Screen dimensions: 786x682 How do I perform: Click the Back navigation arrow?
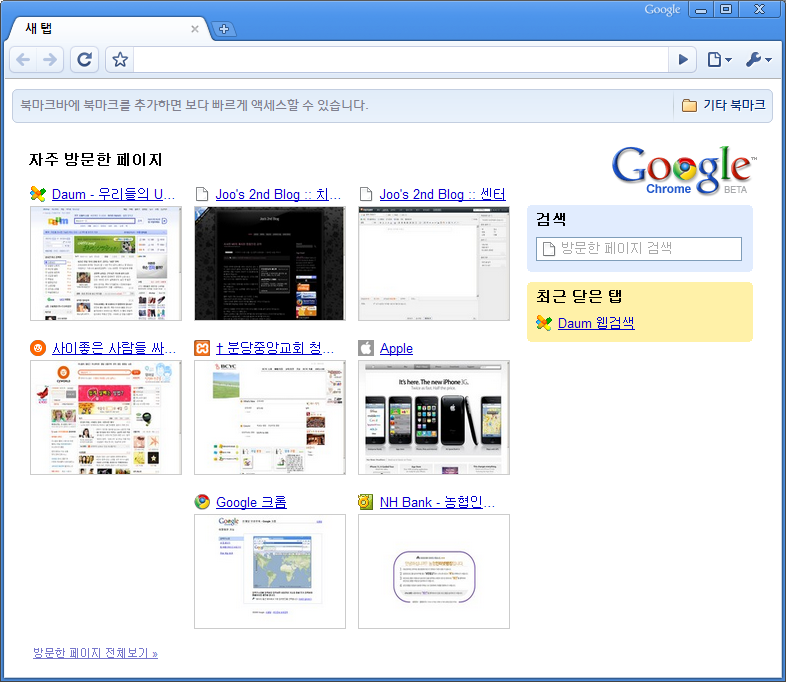pyautogui.click(x=23, y=60)
